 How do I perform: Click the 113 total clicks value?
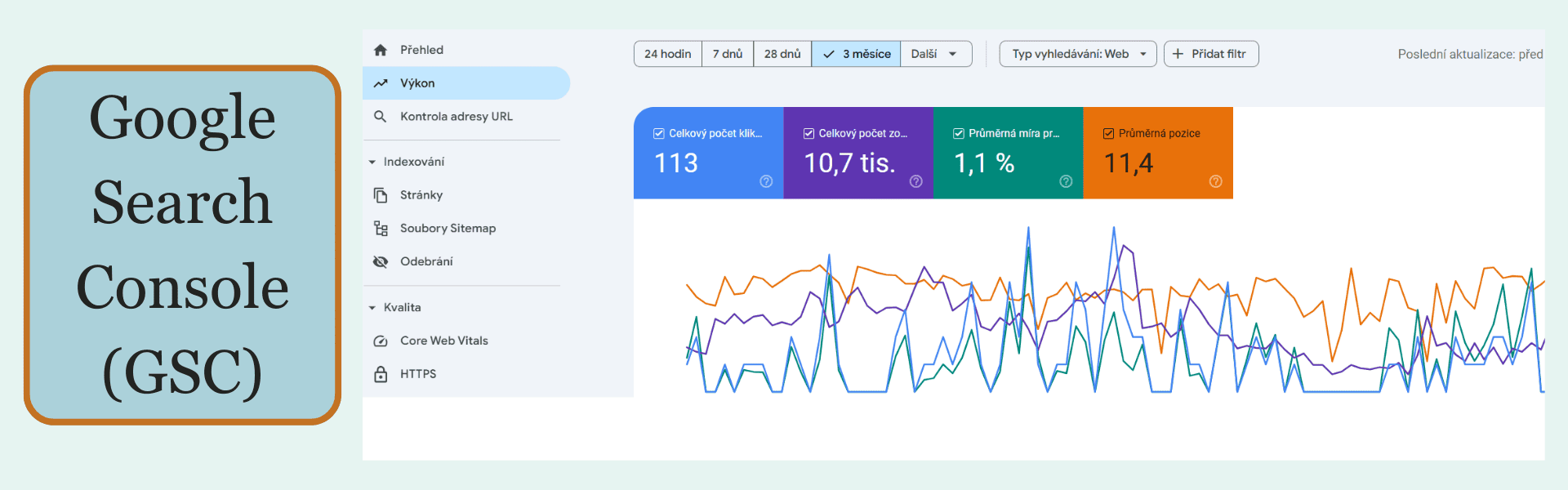click(676, 163)
